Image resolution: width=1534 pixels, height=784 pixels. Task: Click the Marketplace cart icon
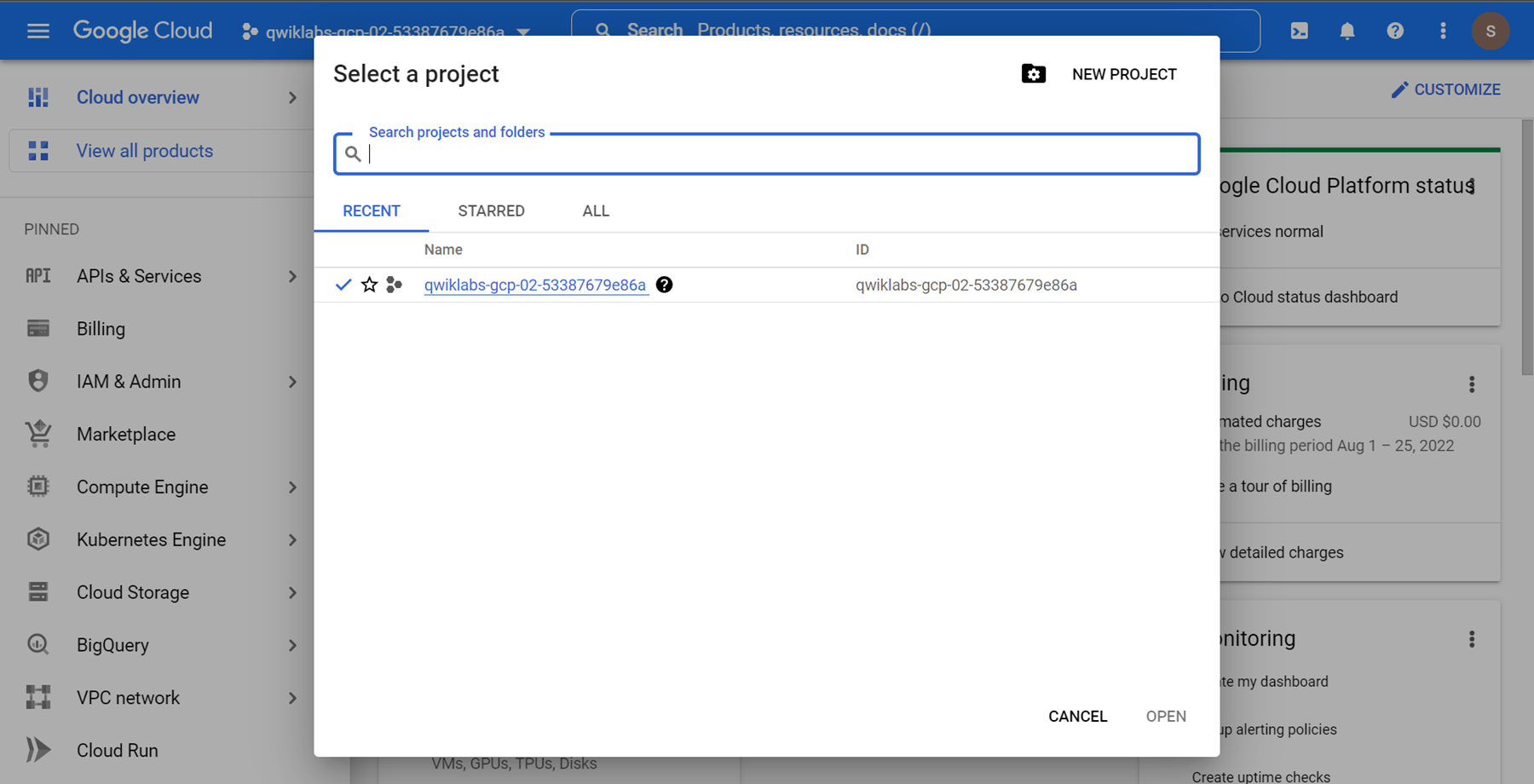[x=38, y=434]
